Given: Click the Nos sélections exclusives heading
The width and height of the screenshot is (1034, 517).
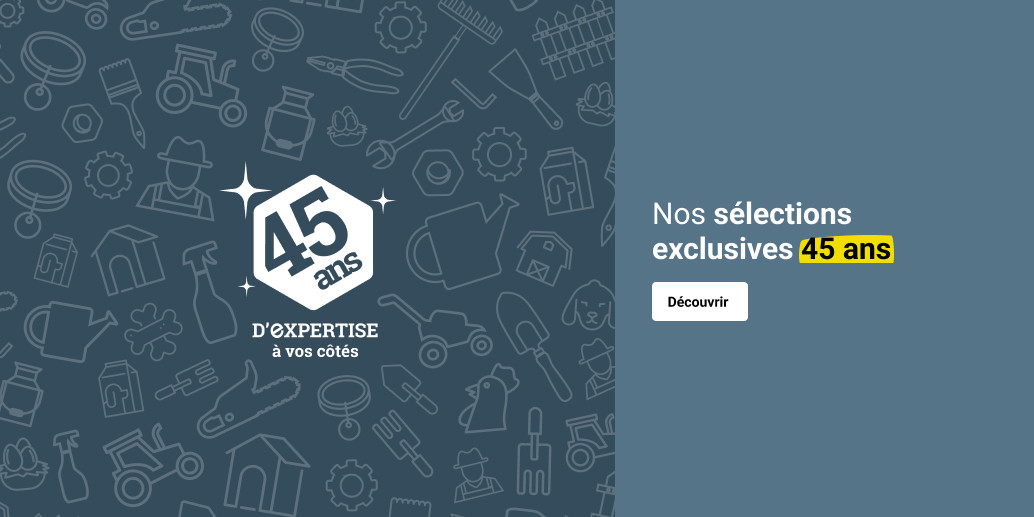Looking at the screenshot, I should (x=773, y=232).
